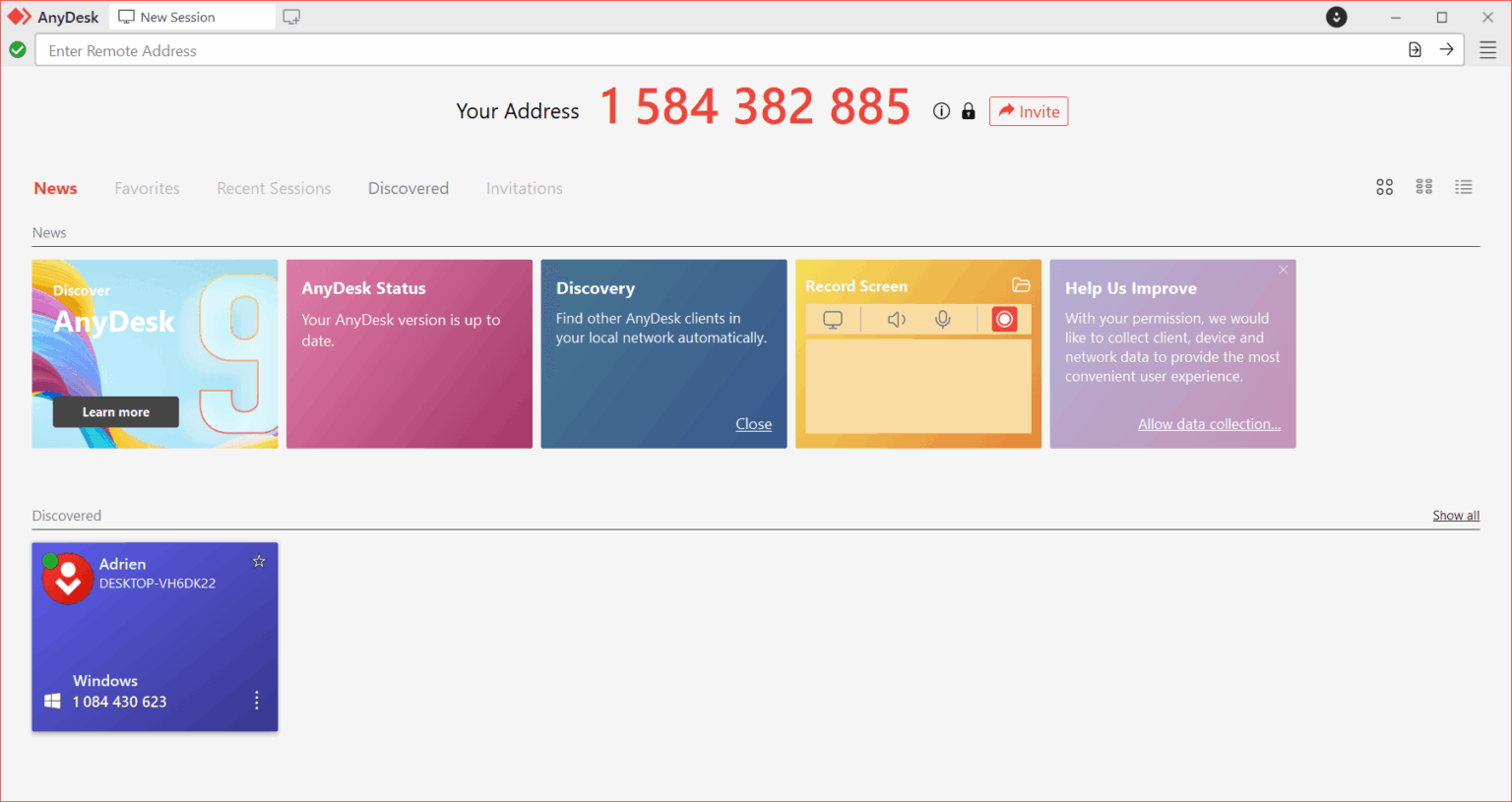1512x802 pixels.
Task: Toggle microphone in Record Screen card
Action: pyautogui.click(x=943, y=319)
